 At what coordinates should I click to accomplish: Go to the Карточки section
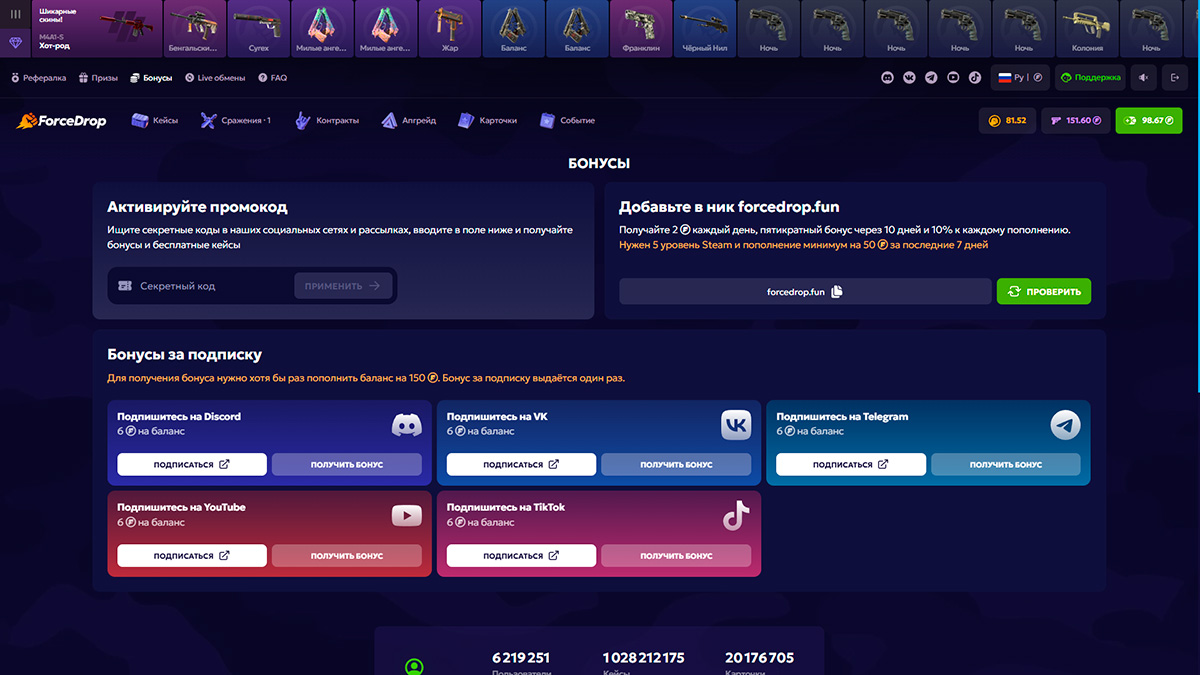point(488,121)
